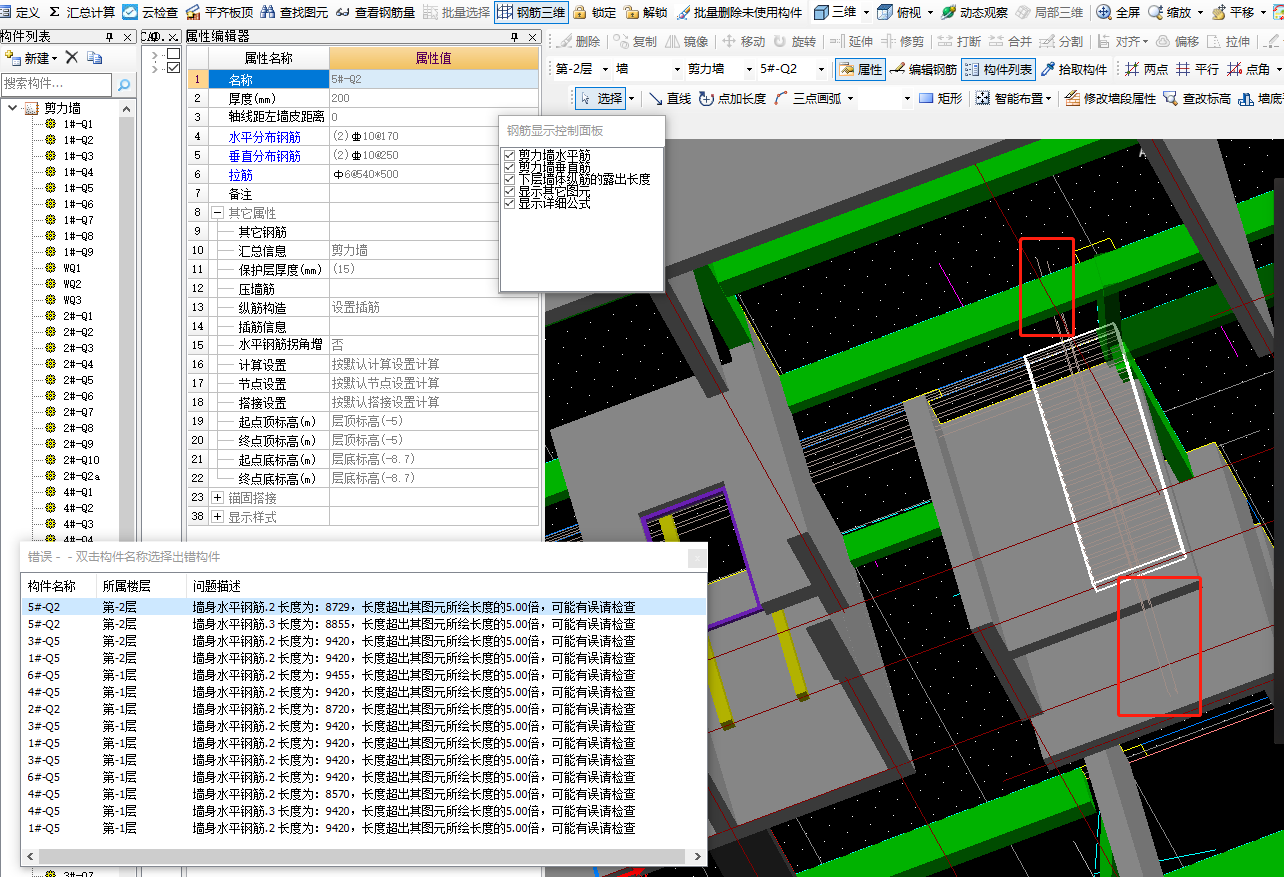The height and width of the screenshot is (877, 1284).
Task: Click 编辑钢筋 edit rebar button
Action: [922, 69]
